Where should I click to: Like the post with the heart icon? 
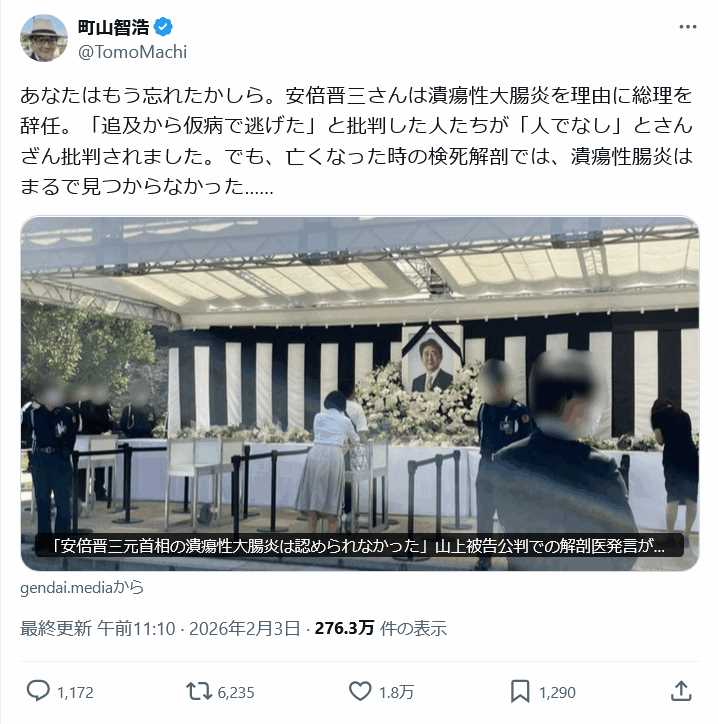pyautogui.click(x=360, y=691)
